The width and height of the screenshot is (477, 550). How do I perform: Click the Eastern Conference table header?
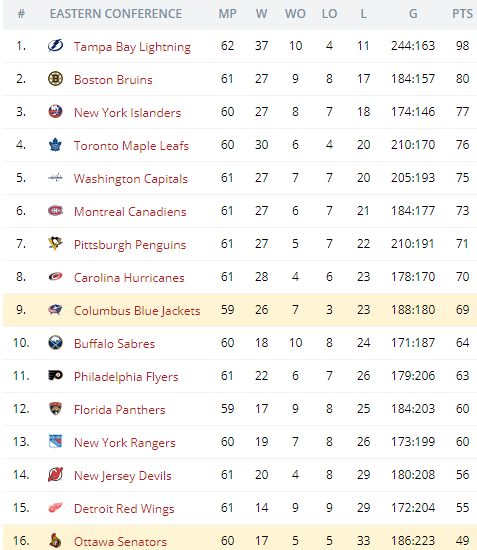116,14
